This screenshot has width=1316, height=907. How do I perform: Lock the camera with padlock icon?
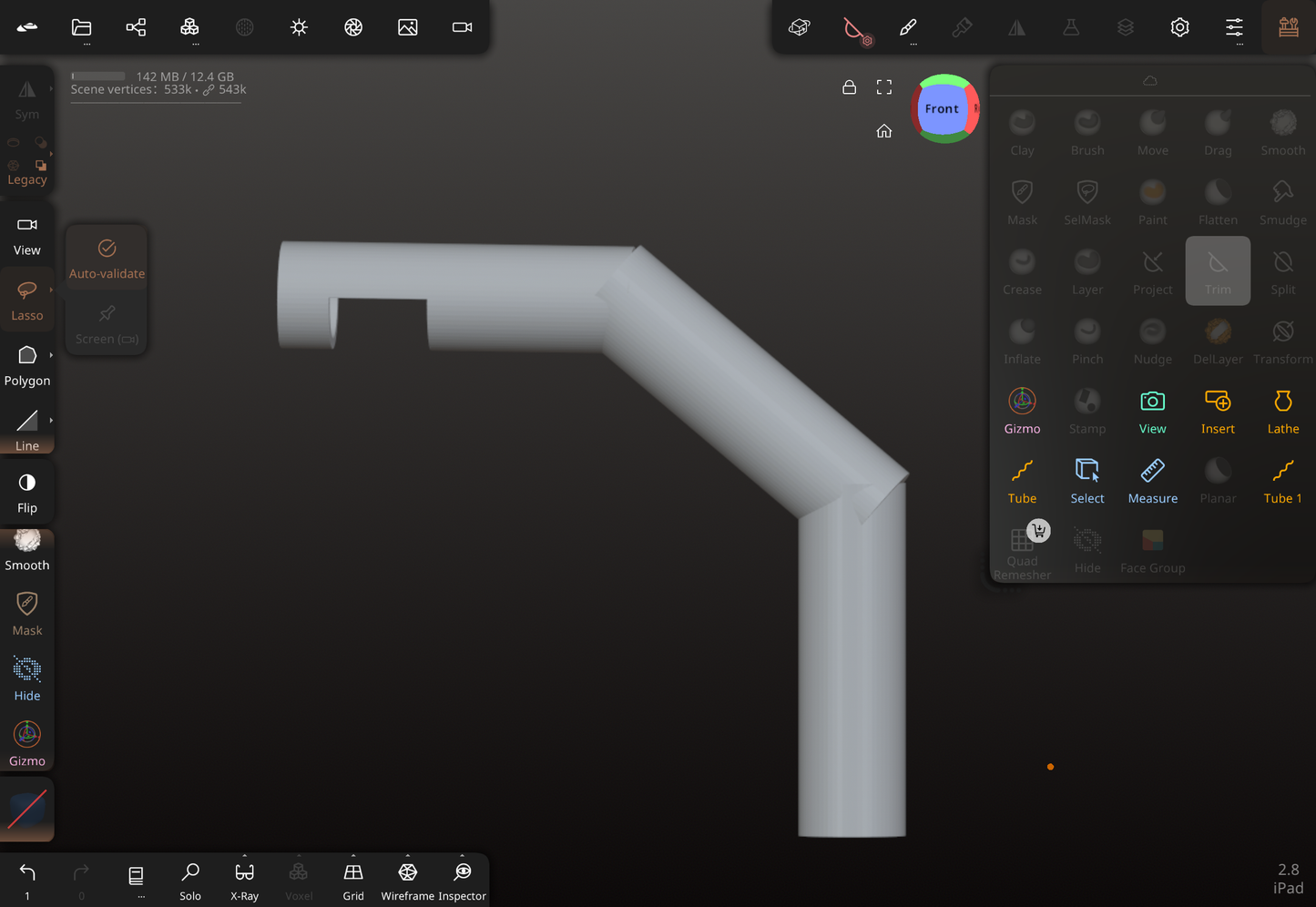[x=849, y=87]
